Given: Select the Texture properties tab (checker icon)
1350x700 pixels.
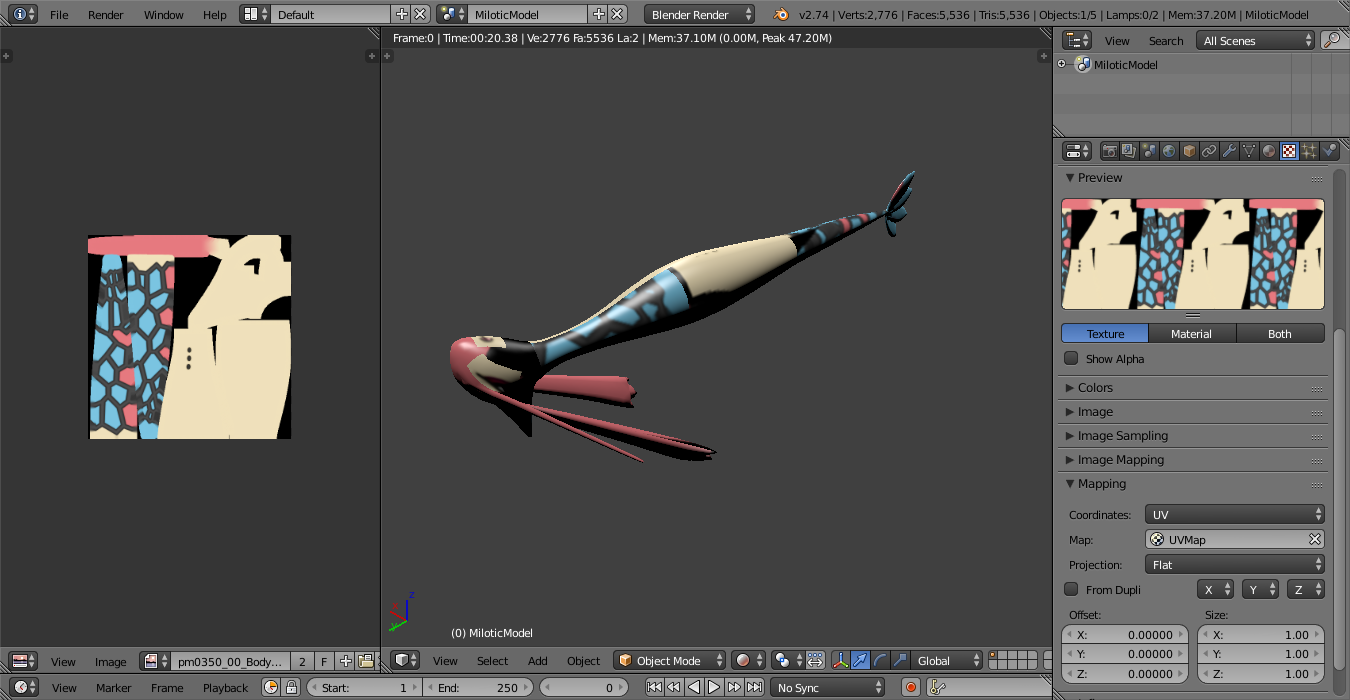Looking at the screenshot, I should pyautogui.click(x=1289, y=151).
